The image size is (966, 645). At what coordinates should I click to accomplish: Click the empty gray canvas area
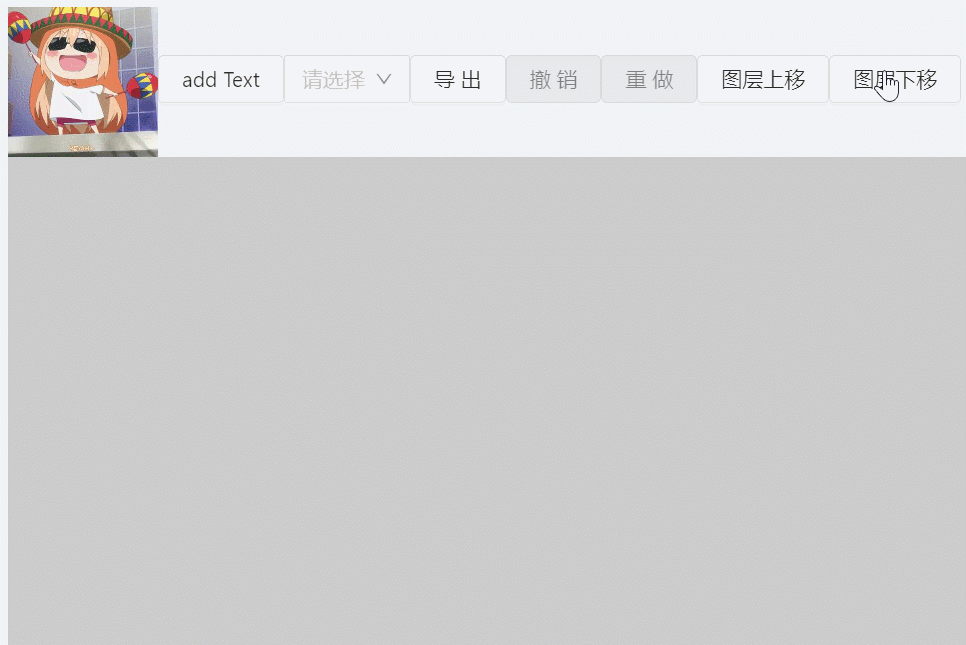coord(487,400)
